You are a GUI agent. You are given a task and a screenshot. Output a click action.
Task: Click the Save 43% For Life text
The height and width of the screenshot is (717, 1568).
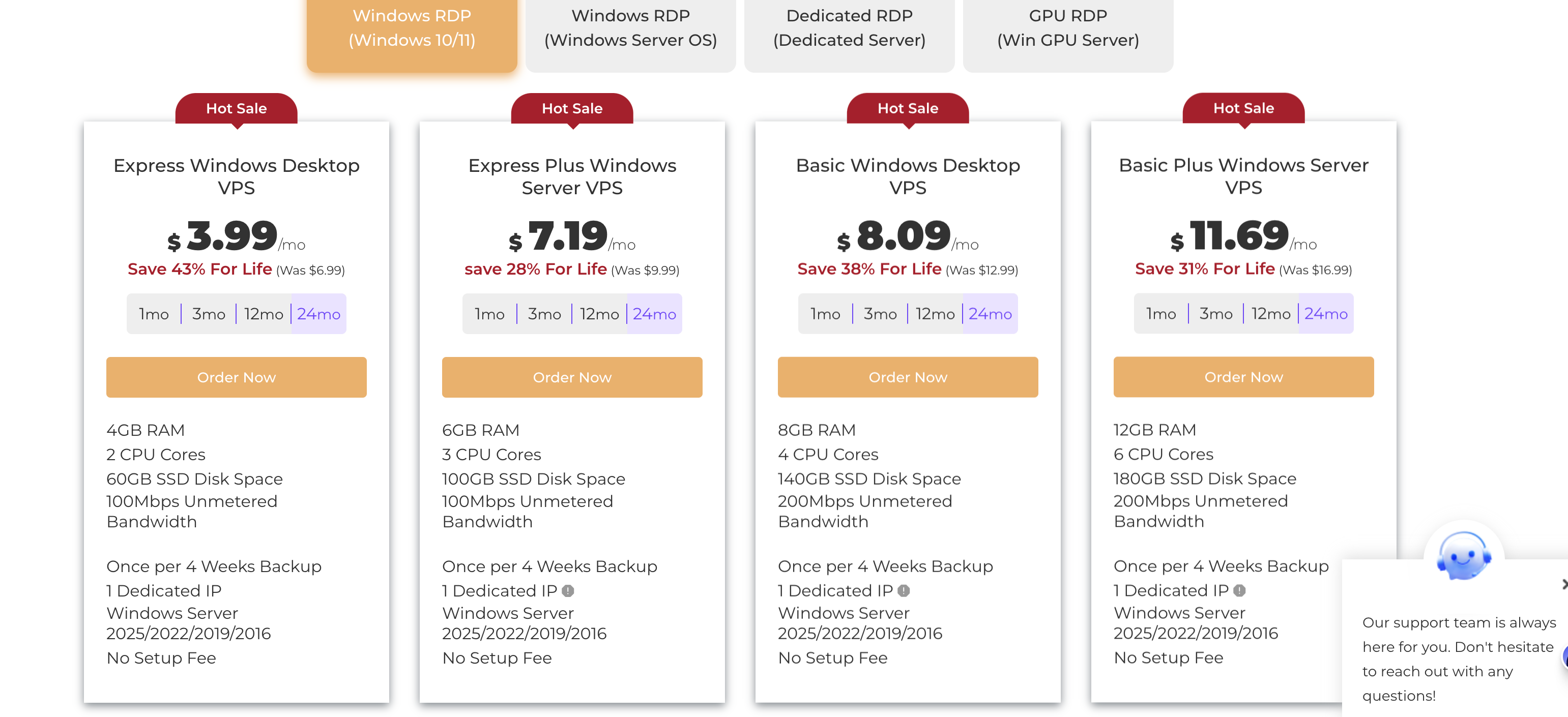pyautogui.click(x=199, y=269)
